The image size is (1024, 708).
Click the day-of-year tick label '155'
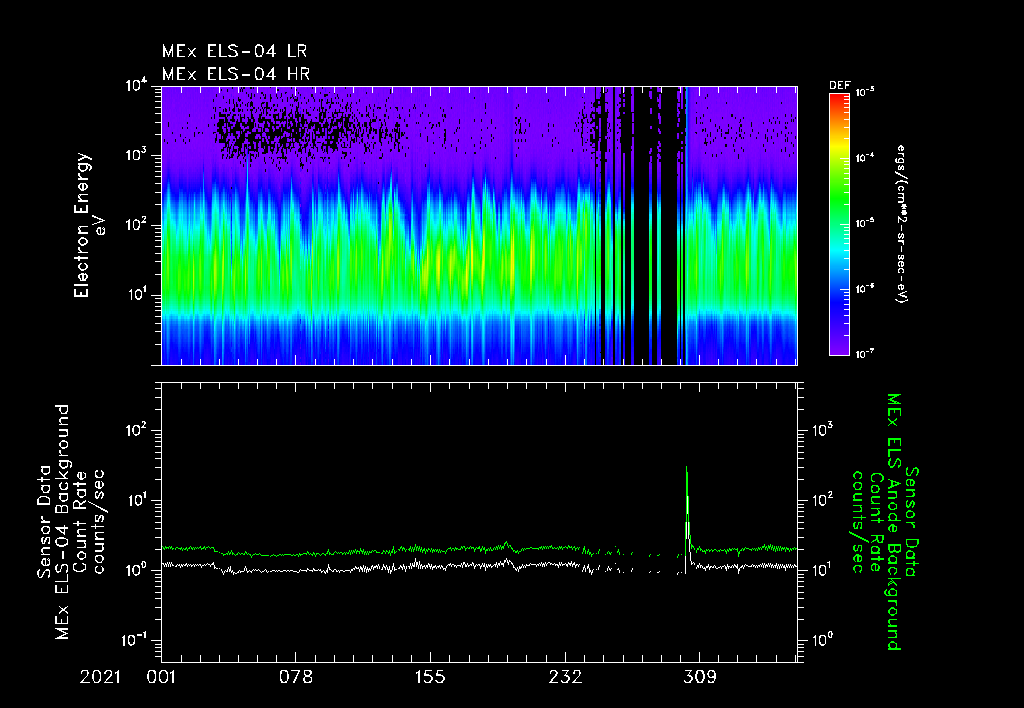point(430,677)
